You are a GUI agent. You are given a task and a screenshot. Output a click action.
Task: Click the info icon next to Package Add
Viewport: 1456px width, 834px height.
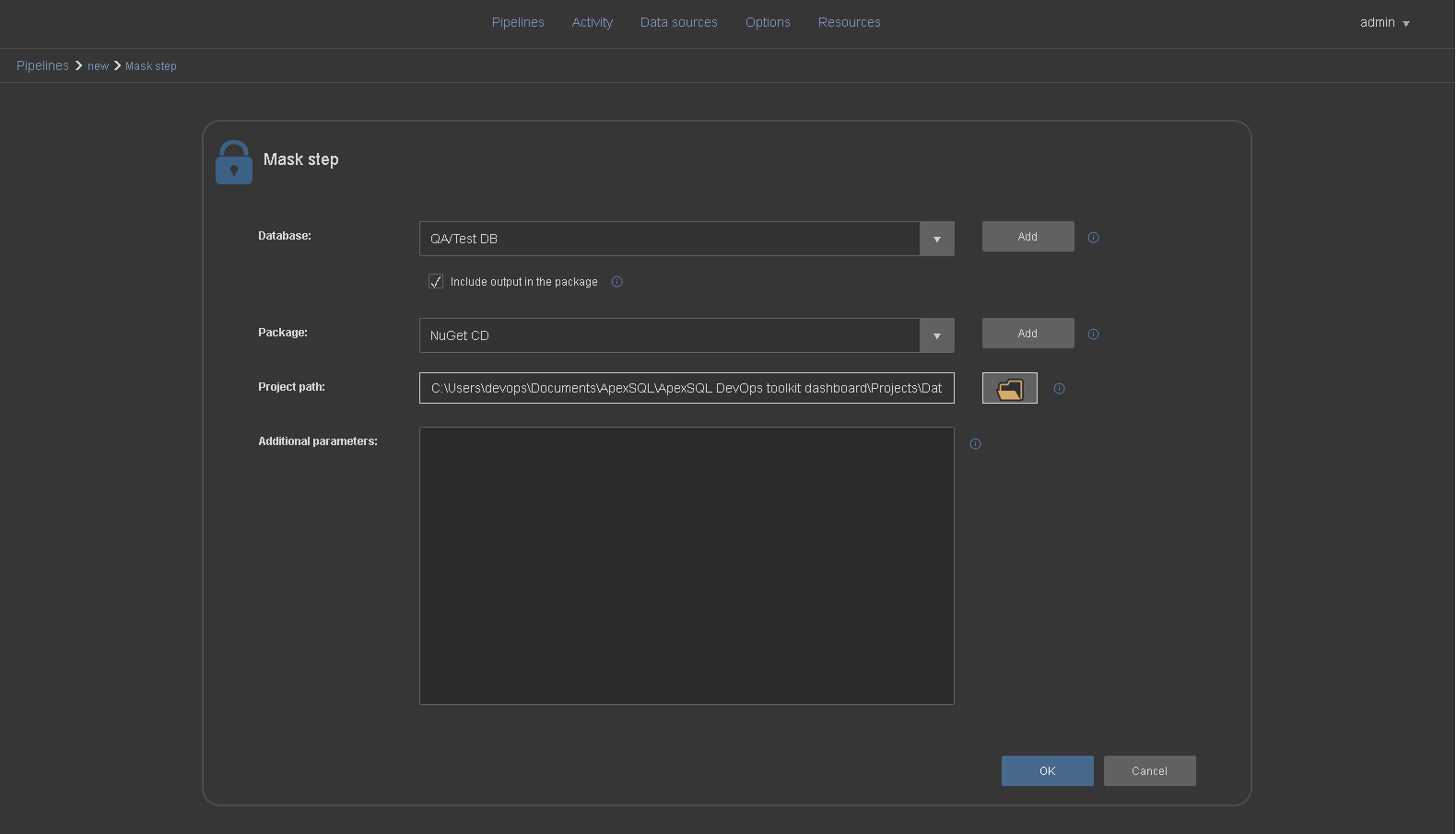pyautogui.click(x=1093, y=335)
